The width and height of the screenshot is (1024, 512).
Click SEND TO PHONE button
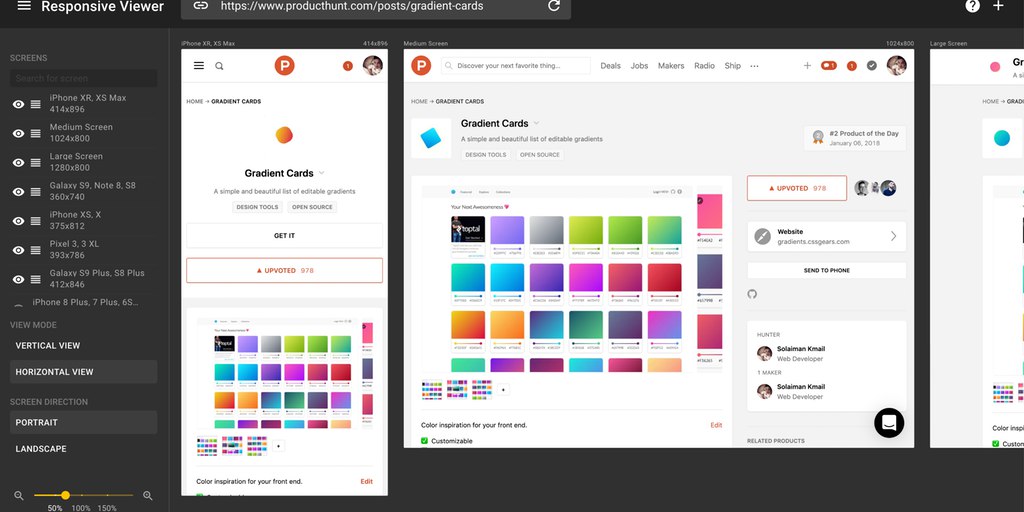[x=827, y=270]
